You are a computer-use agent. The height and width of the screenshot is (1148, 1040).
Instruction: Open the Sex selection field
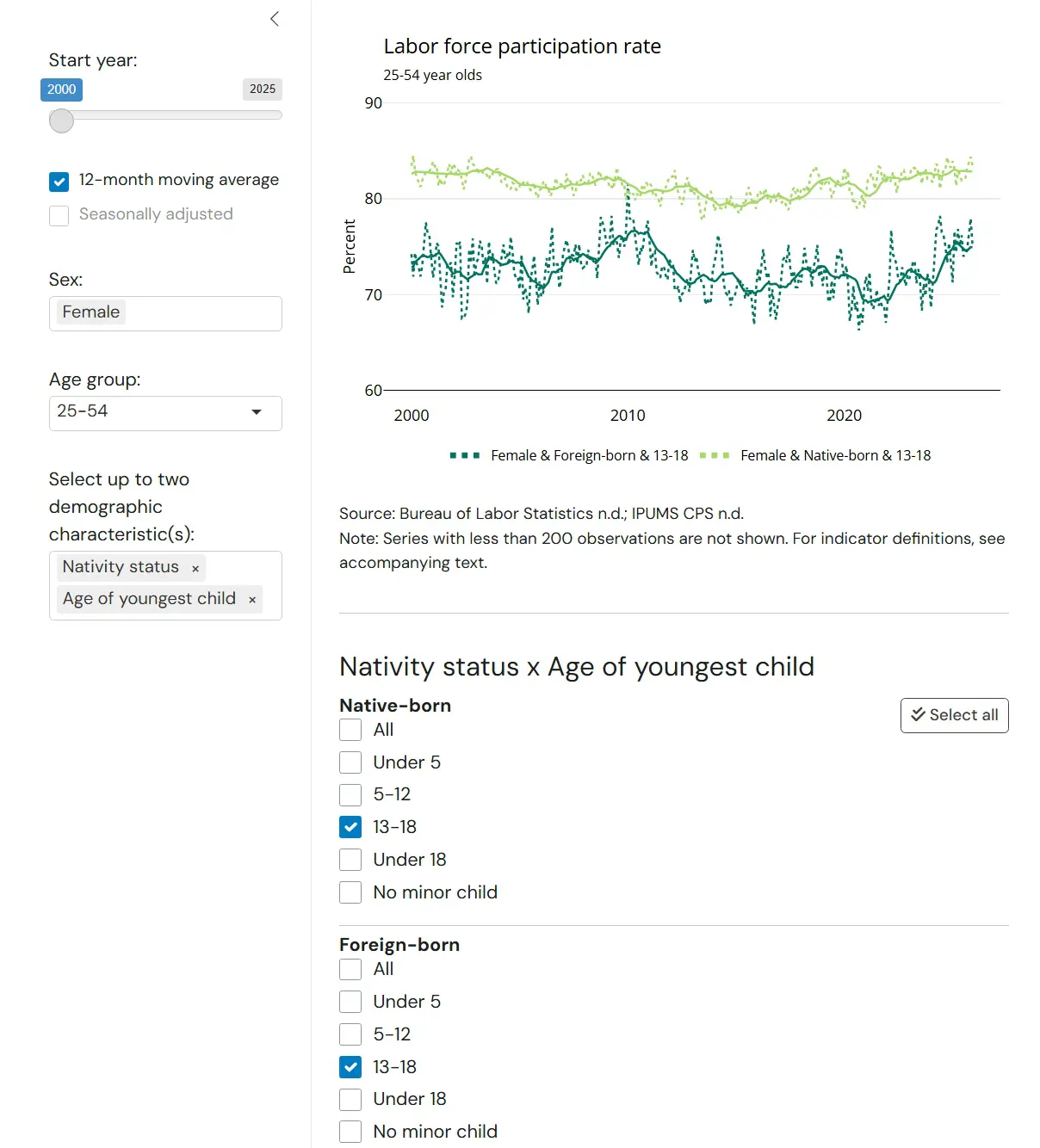pyautogui.click(x=165, y=313)
